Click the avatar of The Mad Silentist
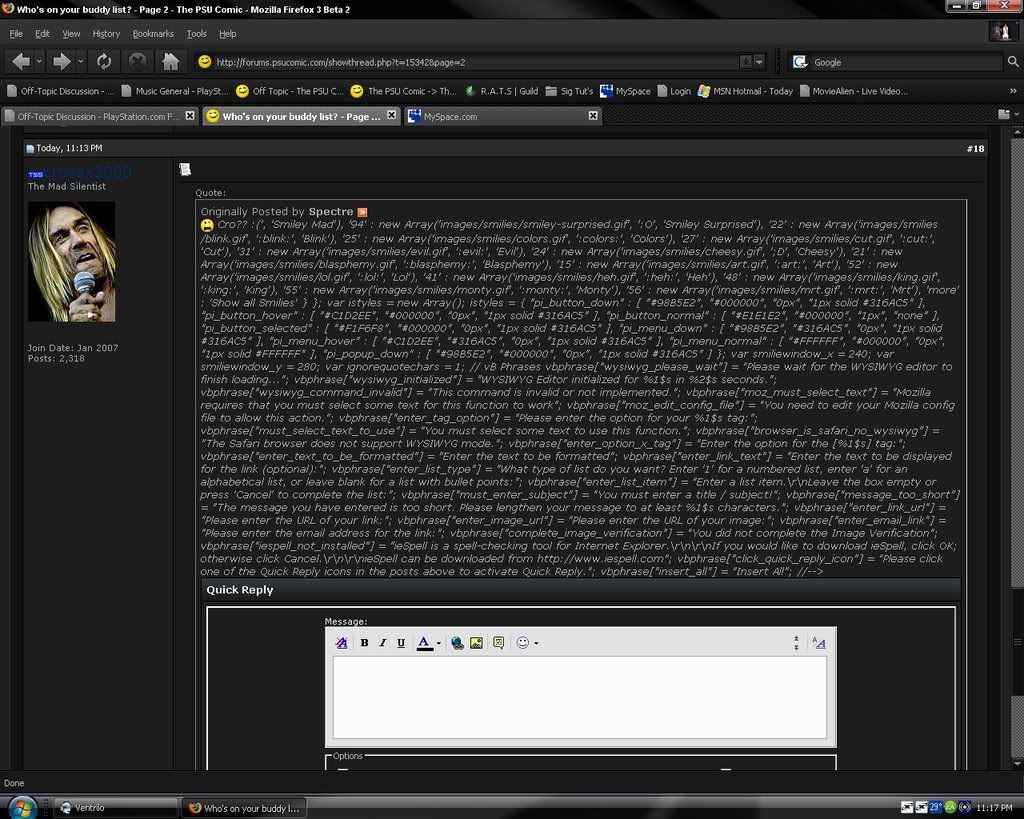Screen dimensions: 1024x819 71,261
